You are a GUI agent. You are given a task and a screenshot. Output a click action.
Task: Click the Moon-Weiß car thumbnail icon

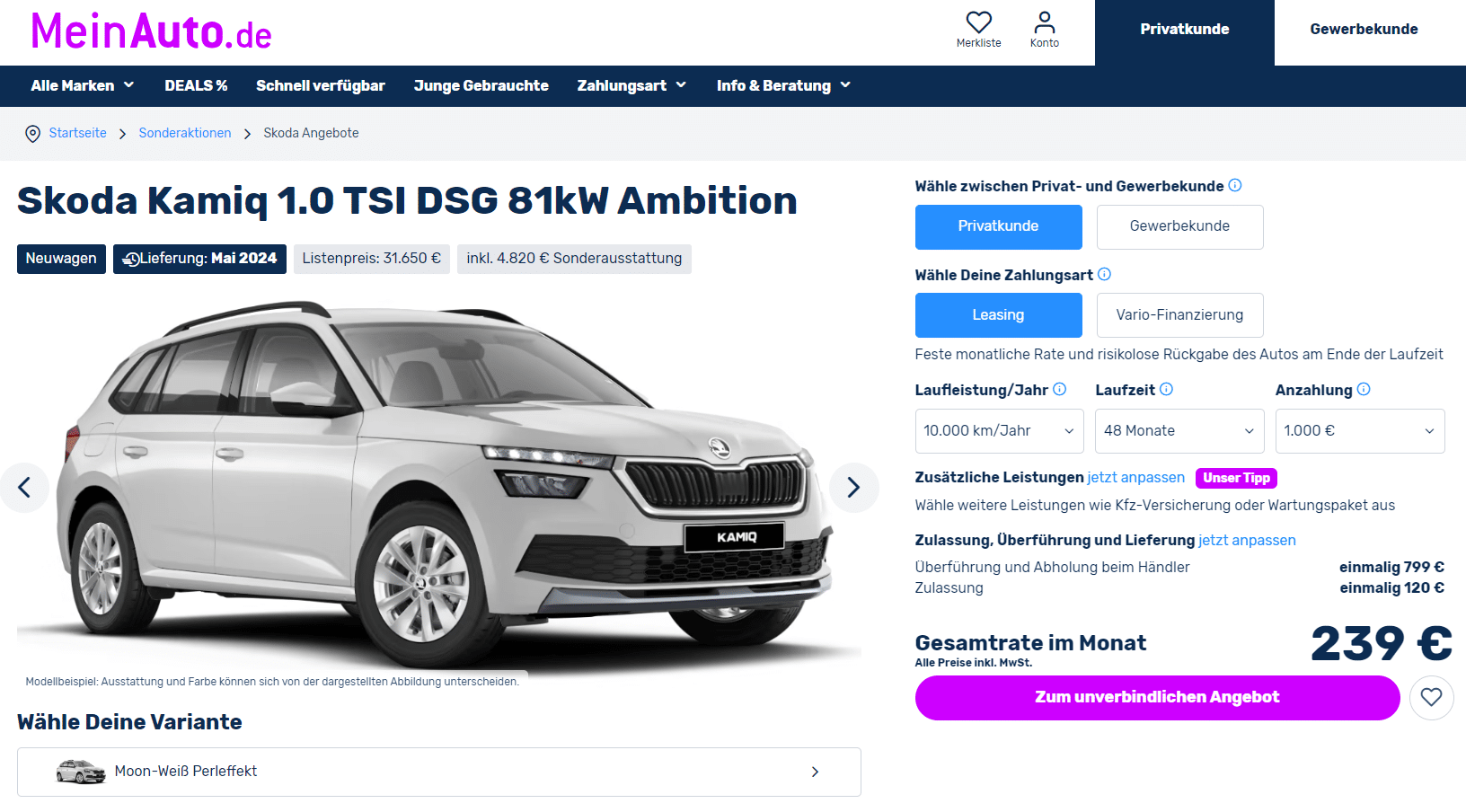tap(81, 772)
